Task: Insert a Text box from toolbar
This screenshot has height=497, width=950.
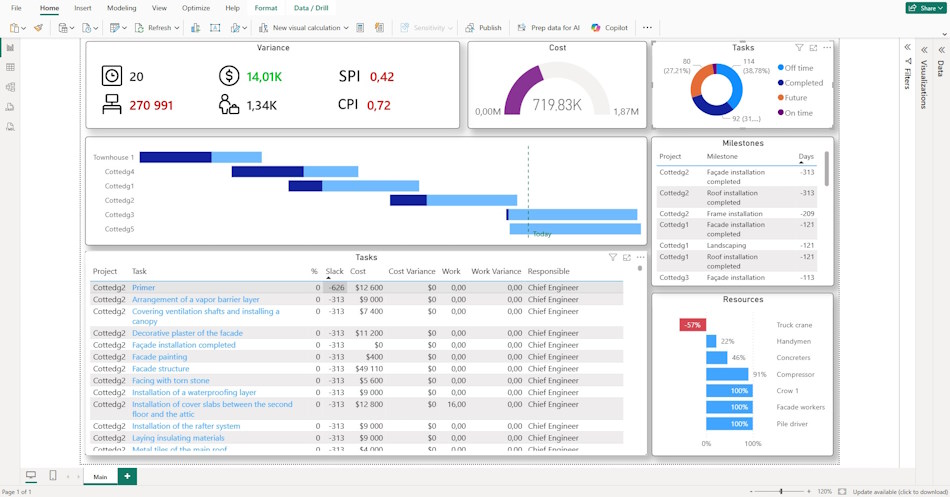Action: point(215,28)
